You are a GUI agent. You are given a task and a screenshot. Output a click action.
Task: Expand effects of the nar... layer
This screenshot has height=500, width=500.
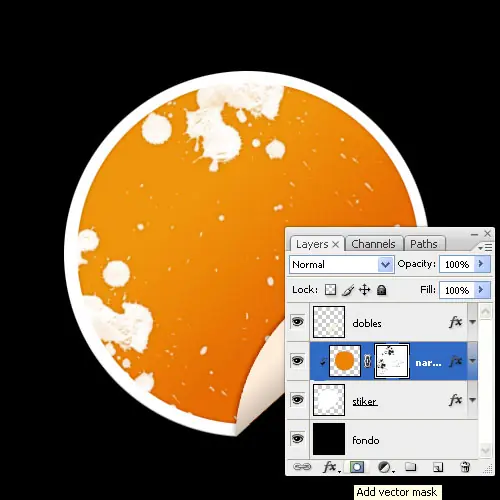(x=473, y=361)
